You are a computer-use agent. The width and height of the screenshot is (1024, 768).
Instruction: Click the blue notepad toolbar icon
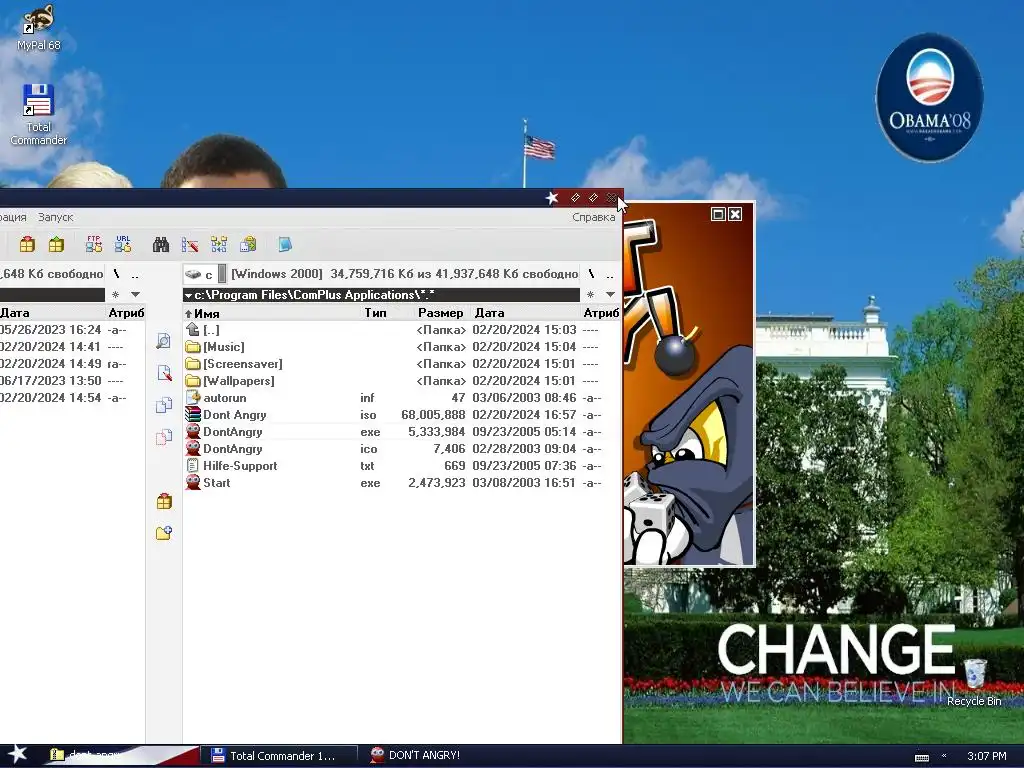[285, 245]
